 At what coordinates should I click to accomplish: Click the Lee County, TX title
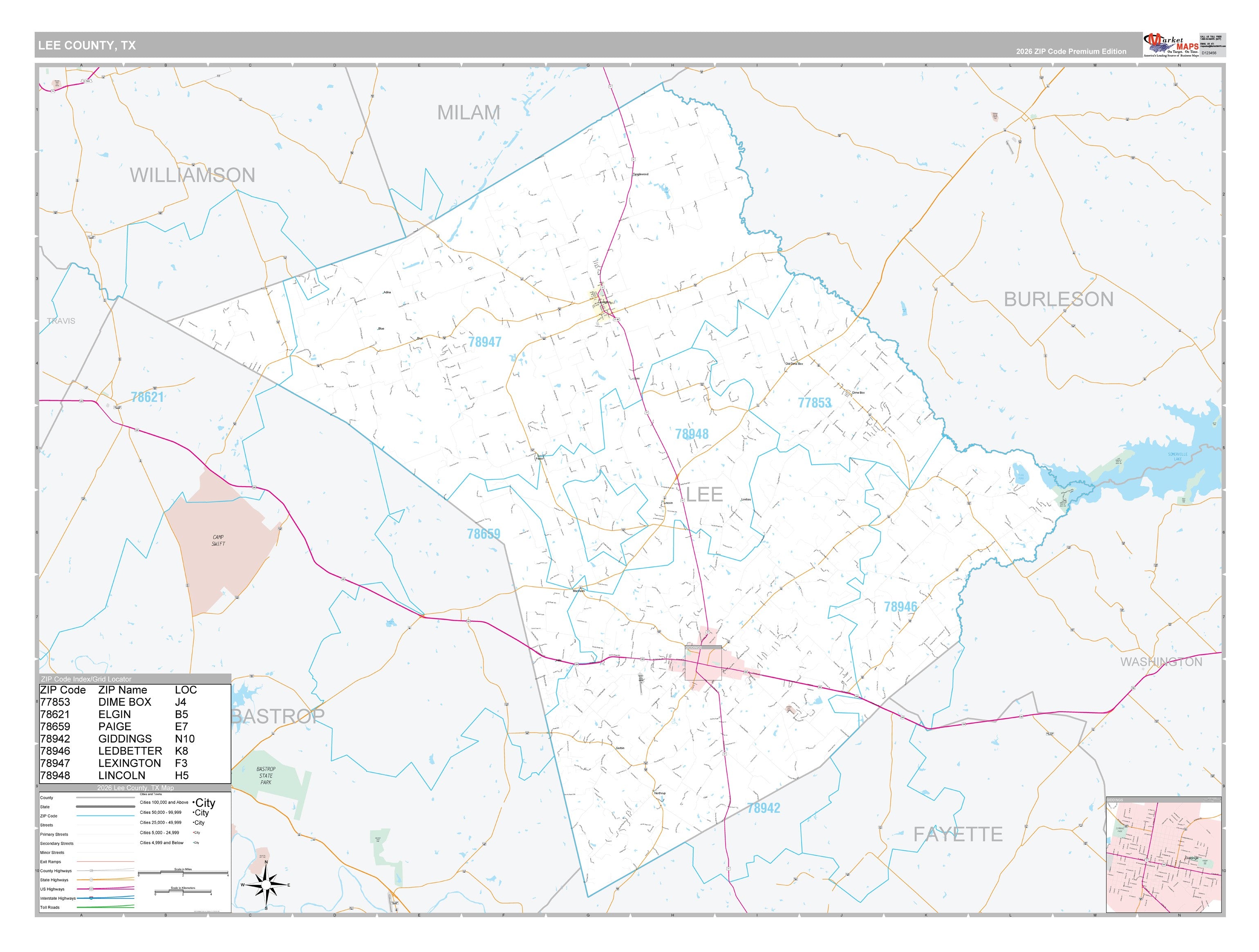tap(87, 45)
